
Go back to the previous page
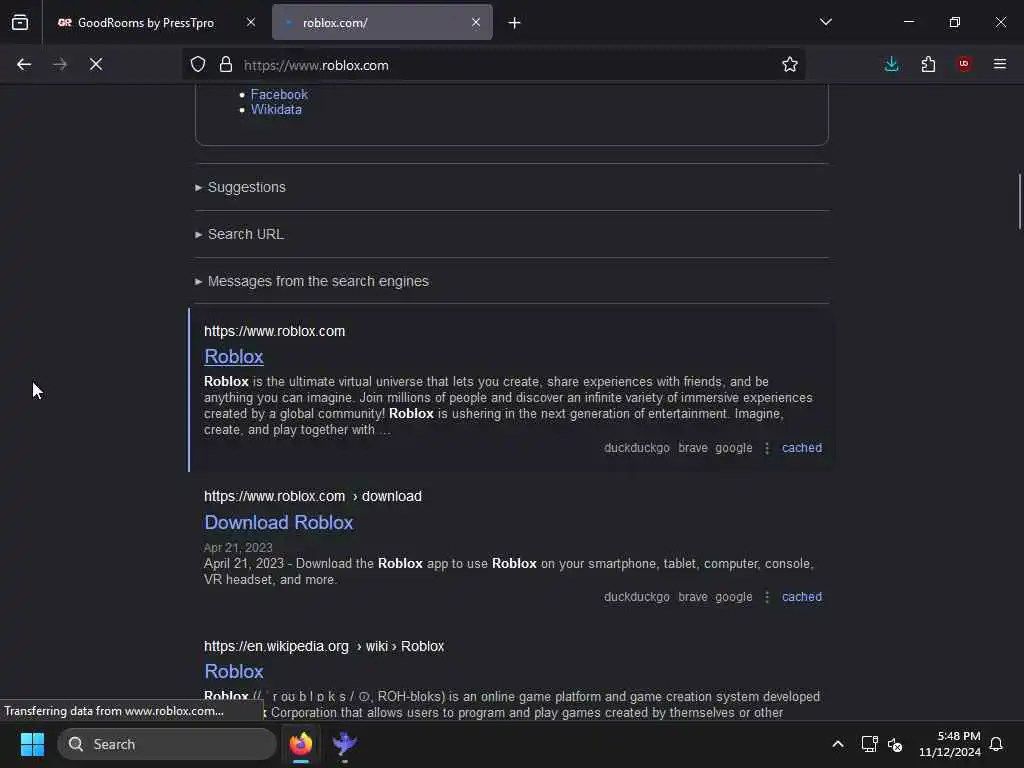tap(24, 64)
